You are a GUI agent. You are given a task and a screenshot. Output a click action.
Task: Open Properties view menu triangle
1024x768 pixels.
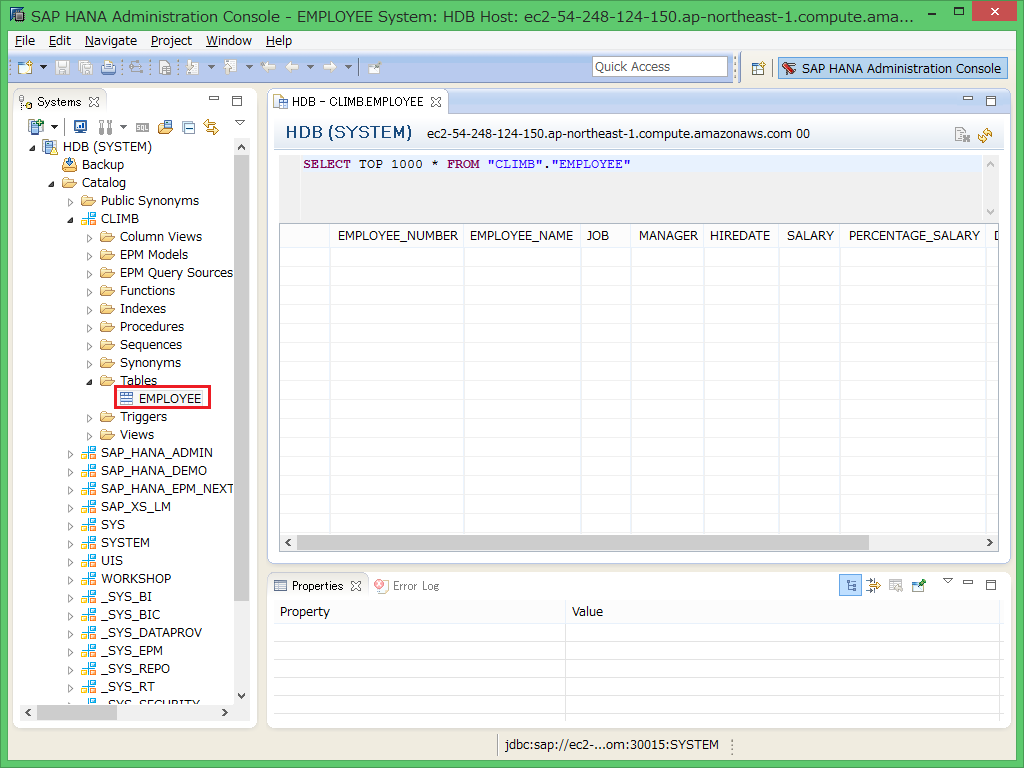(948, 581)
